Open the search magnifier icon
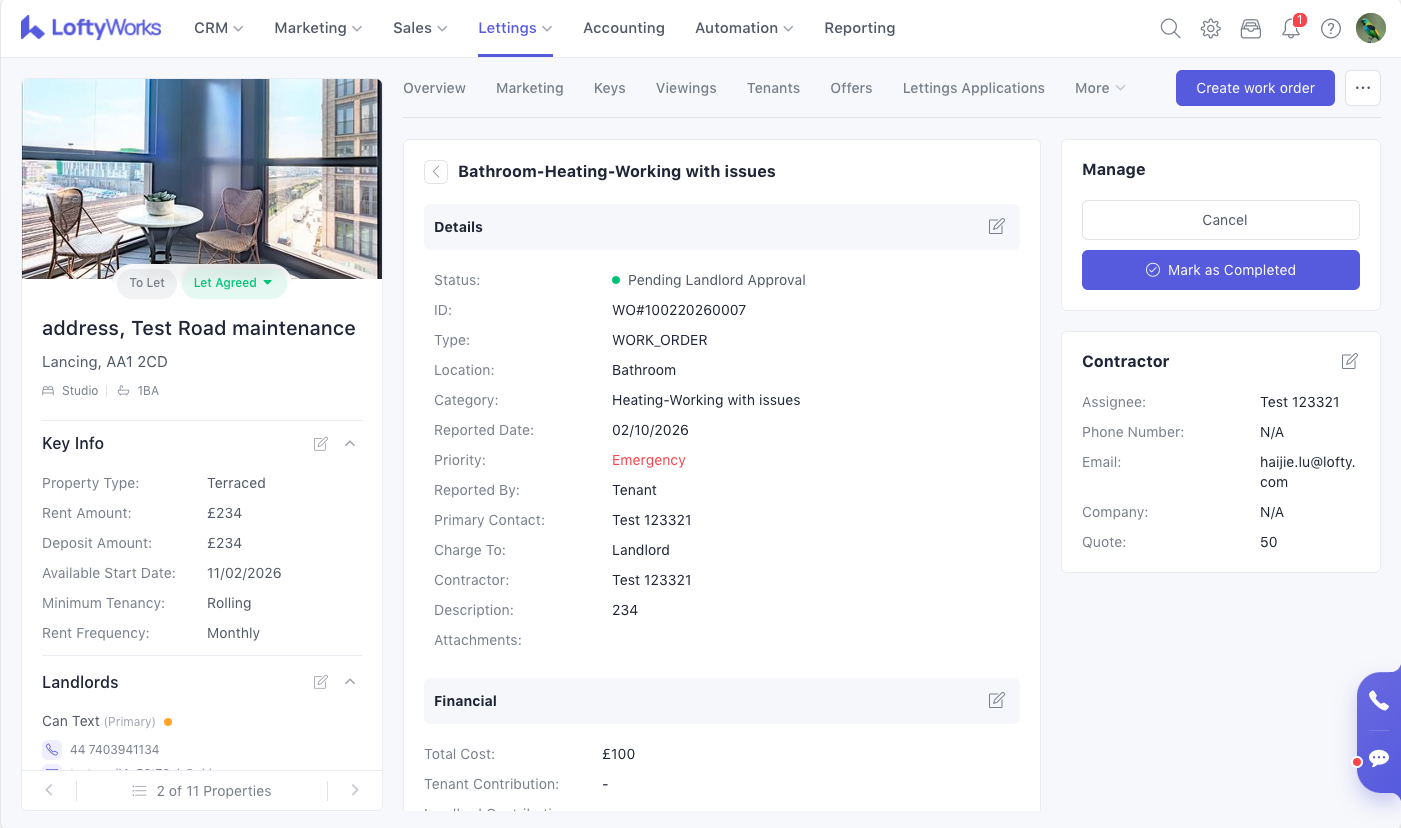1401x828 pixels. pos(1170,28)
